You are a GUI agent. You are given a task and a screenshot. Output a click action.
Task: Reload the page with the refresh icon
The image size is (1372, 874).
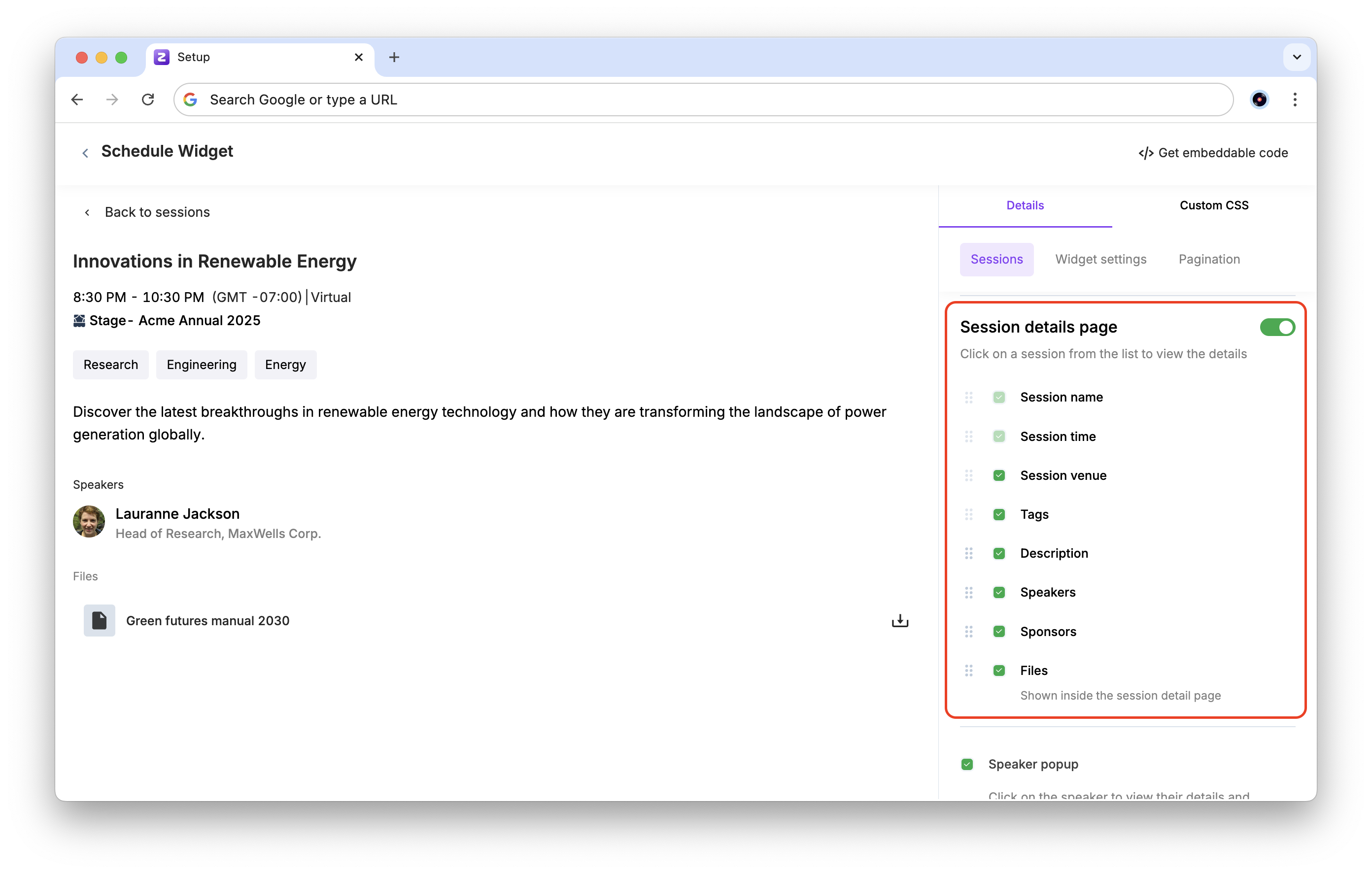148,100
